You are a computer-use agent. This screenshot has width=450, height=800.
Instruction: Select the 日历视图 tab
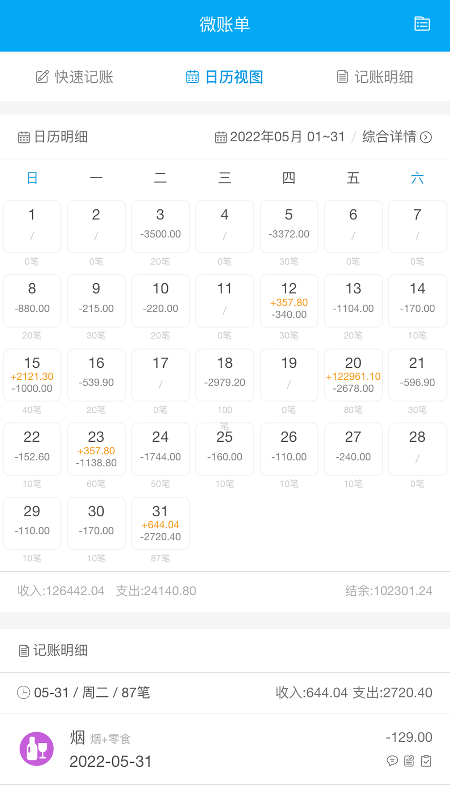pyautogui.click(x=224, y=77)
